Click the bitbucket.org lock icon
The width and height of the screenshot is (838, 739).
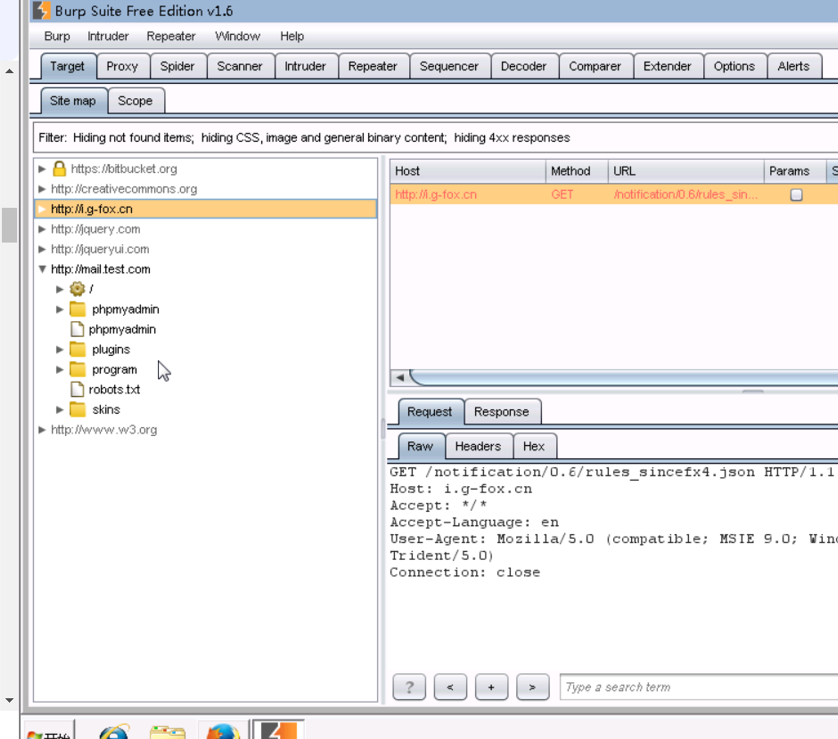(x=59, y=169)
